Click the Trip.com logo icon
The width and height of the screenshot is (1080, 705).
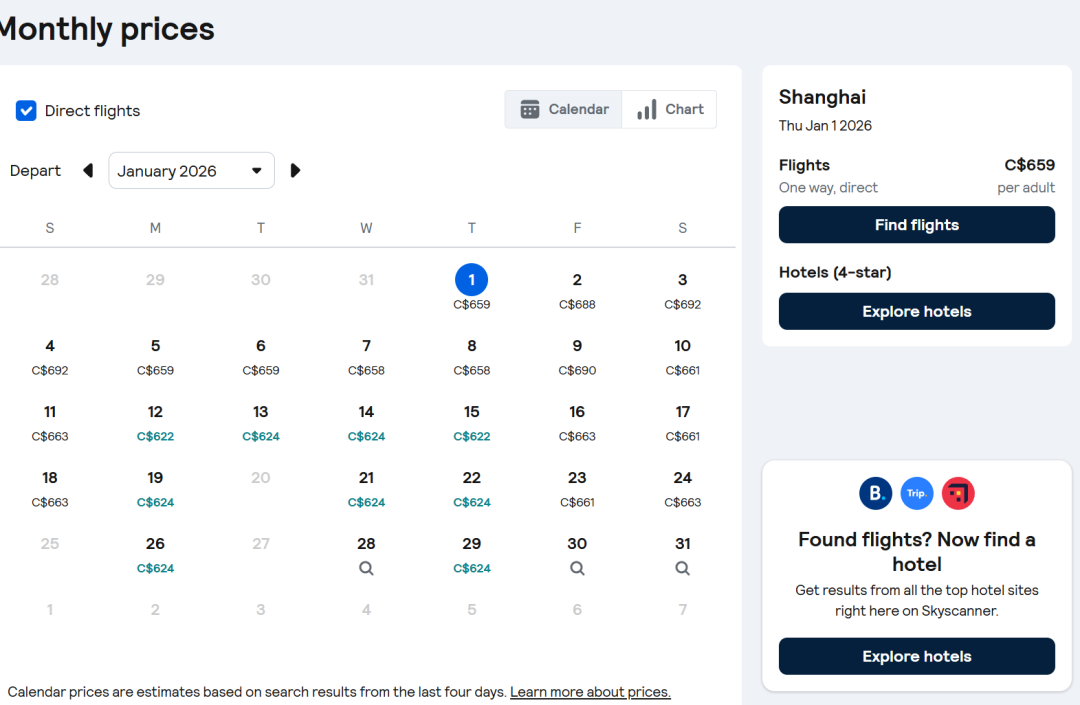pyautogui.click(x=916, y=493)
